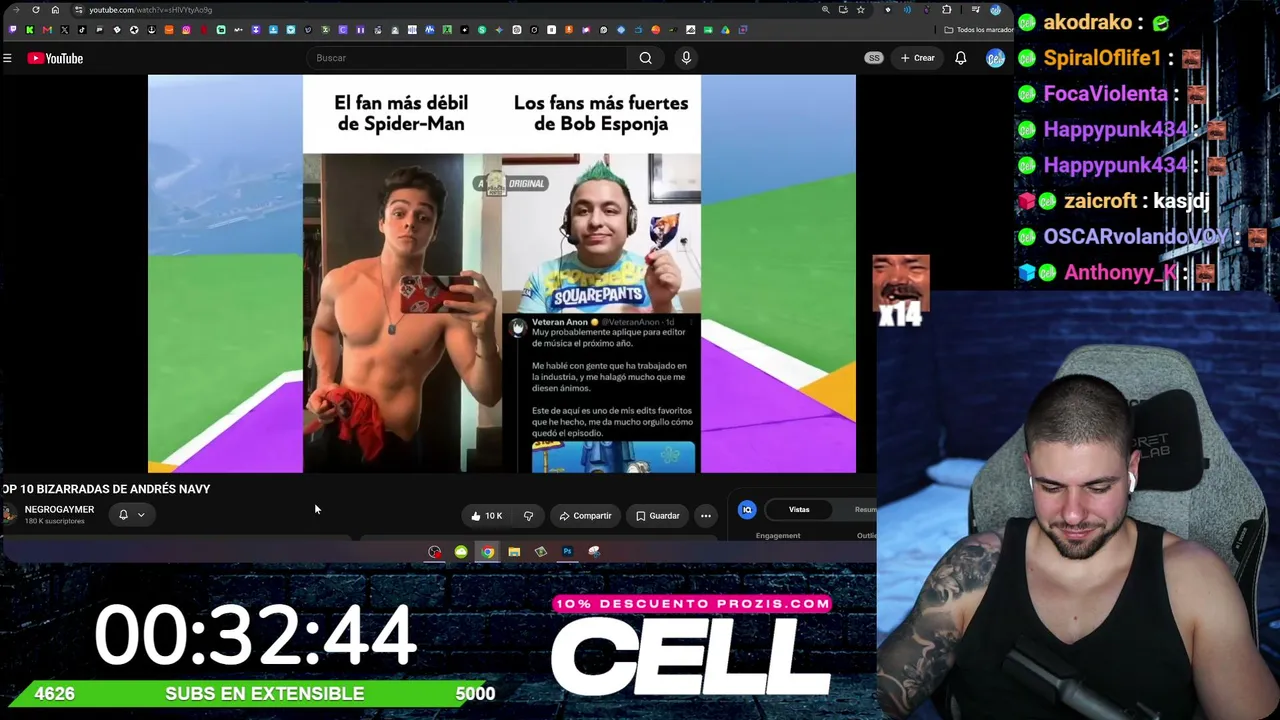This screenshot has height=720, width=1280.
Task: Like the video with 10 K likes
Action: (487, 516)
